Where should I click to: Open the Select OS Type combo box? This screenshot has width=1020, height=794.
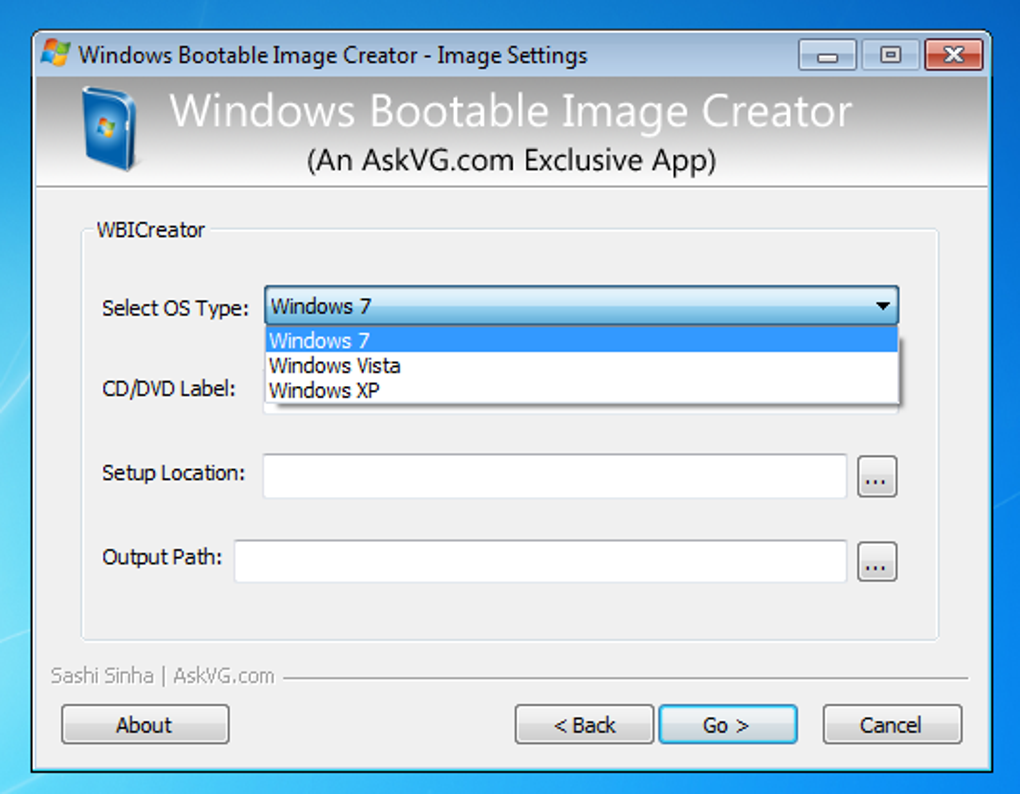coord(581,306)
